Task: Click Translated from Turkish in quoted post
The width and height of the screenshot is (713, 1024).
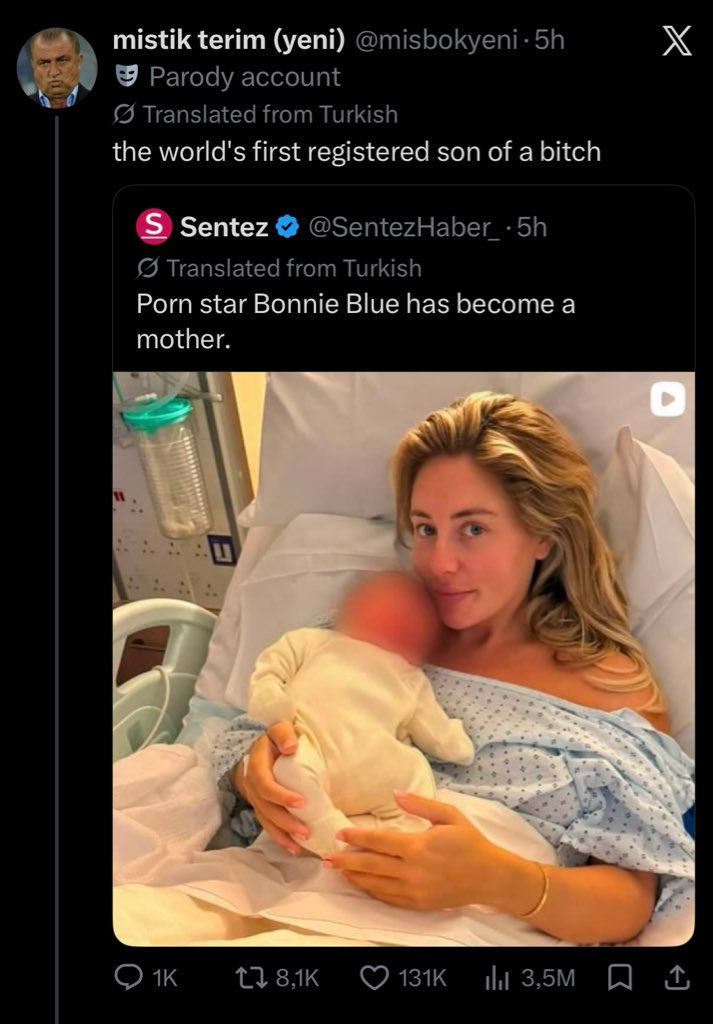Action: 294,268
